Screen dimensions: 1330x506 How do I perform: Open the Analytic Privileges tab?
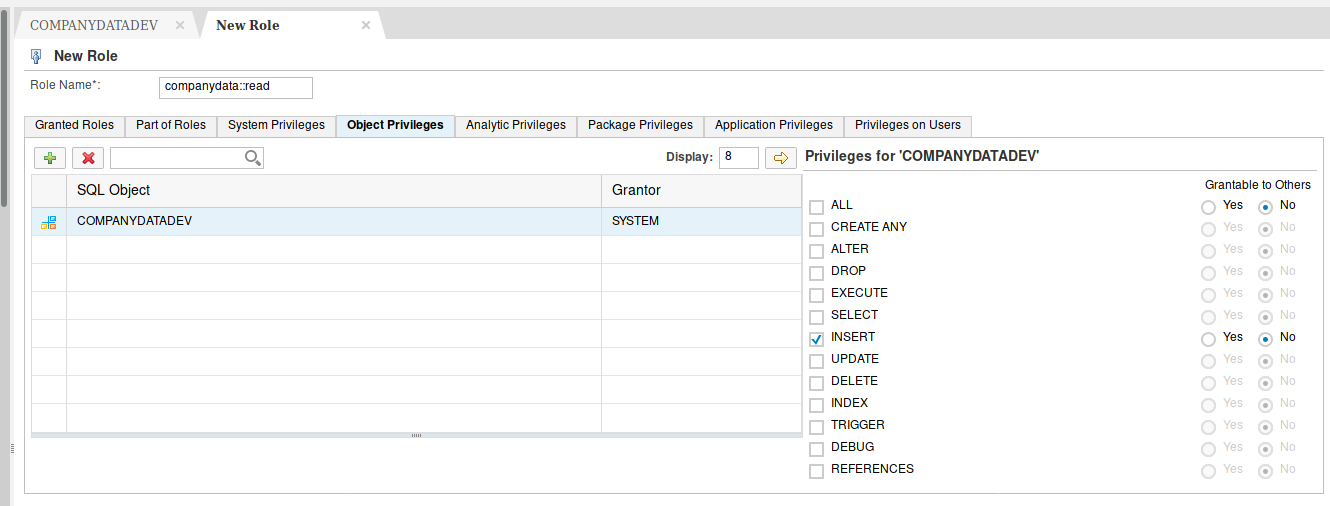click(x=515, y=125)
